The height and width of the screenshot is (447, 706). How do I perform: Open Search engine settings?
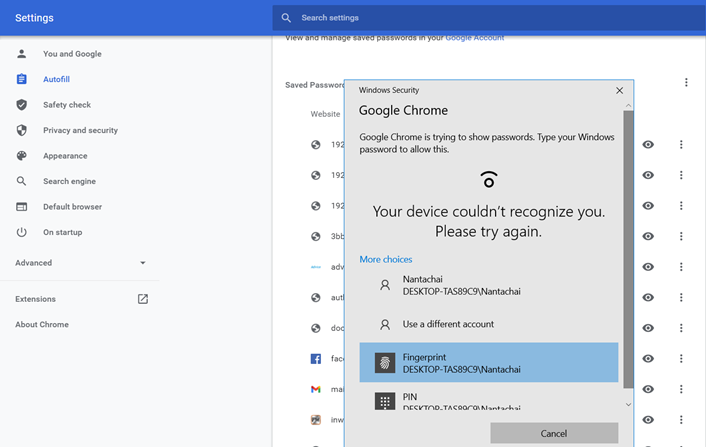point(69,181)
